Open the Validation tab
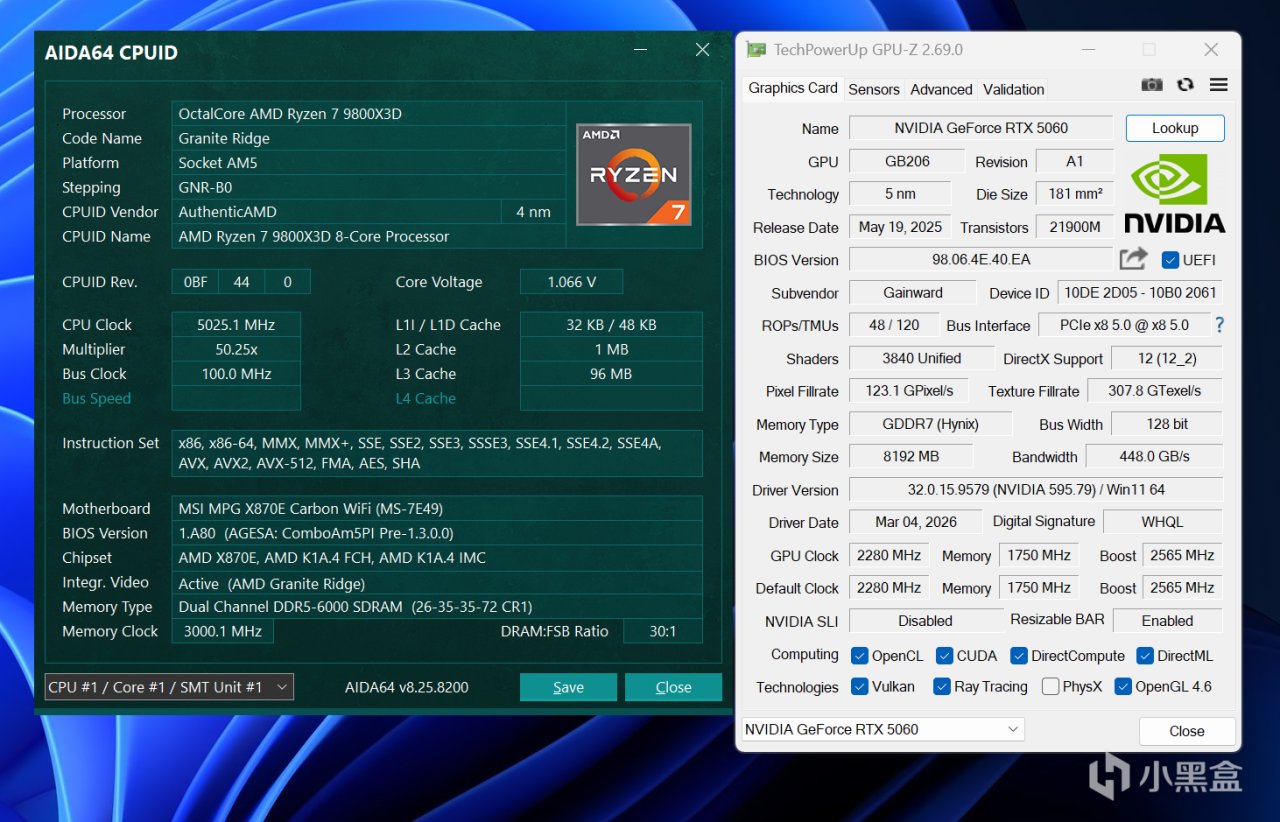Viewport: 1280px width, 822px height. 1013,89
